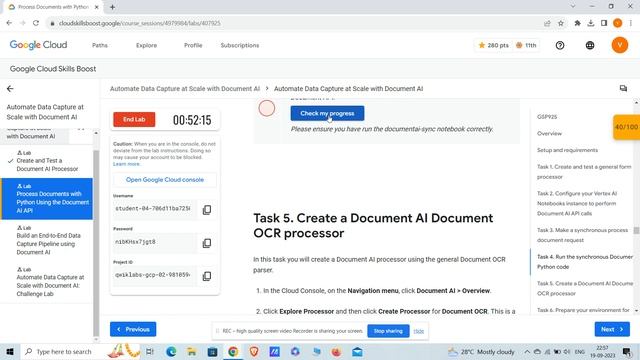
Task: Show hidden system tray icons
Action: point(527,351)
